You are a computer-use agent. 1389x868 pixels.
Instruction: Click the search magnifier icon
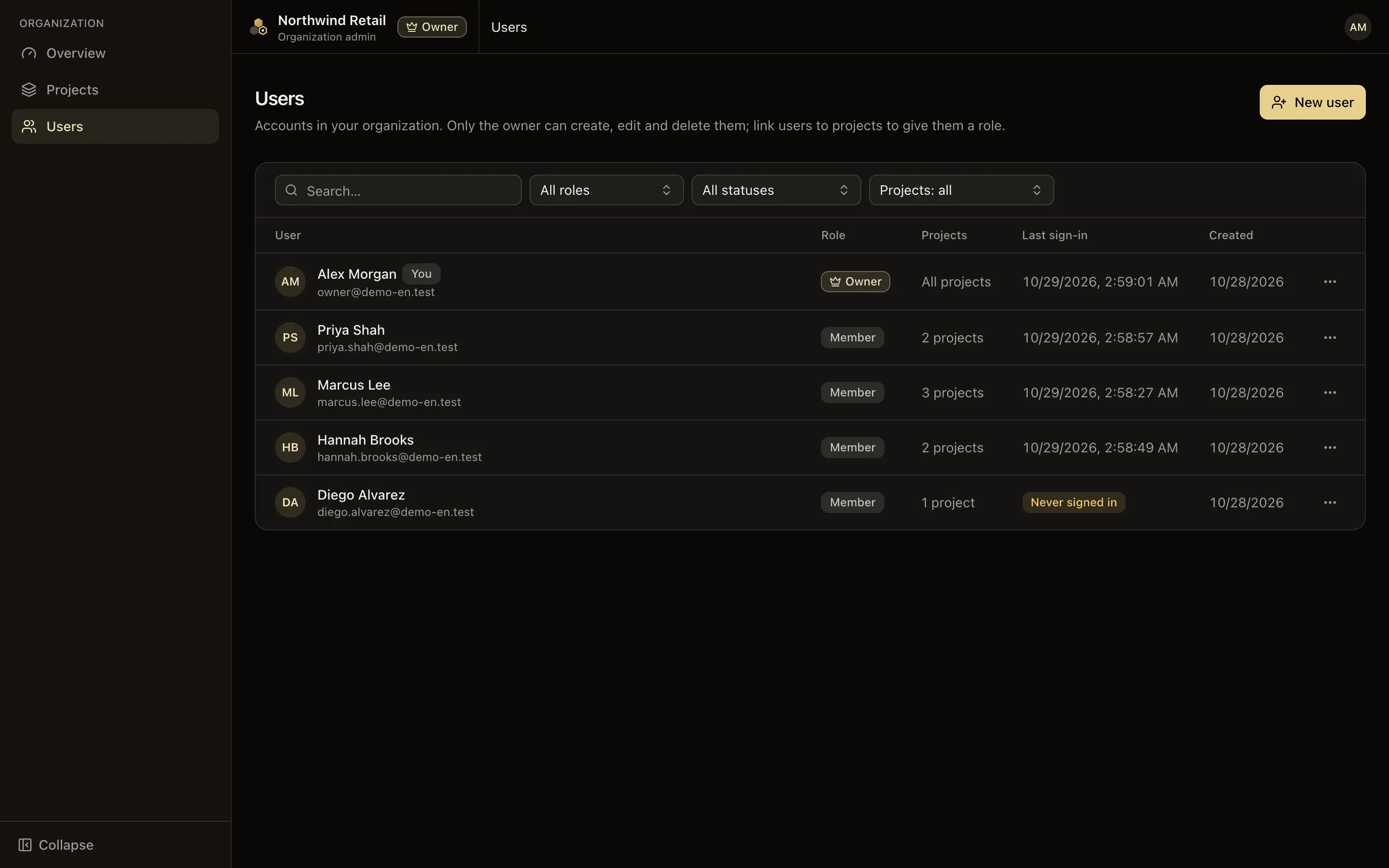click(292, 190)
